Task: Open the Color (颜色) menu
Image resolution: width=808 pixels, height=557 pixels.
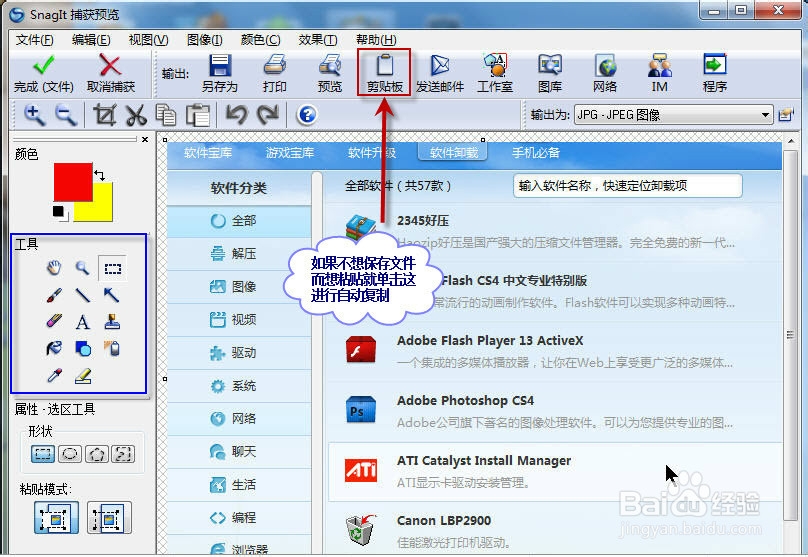Action: pyautogui.click(x=260, y=40)
